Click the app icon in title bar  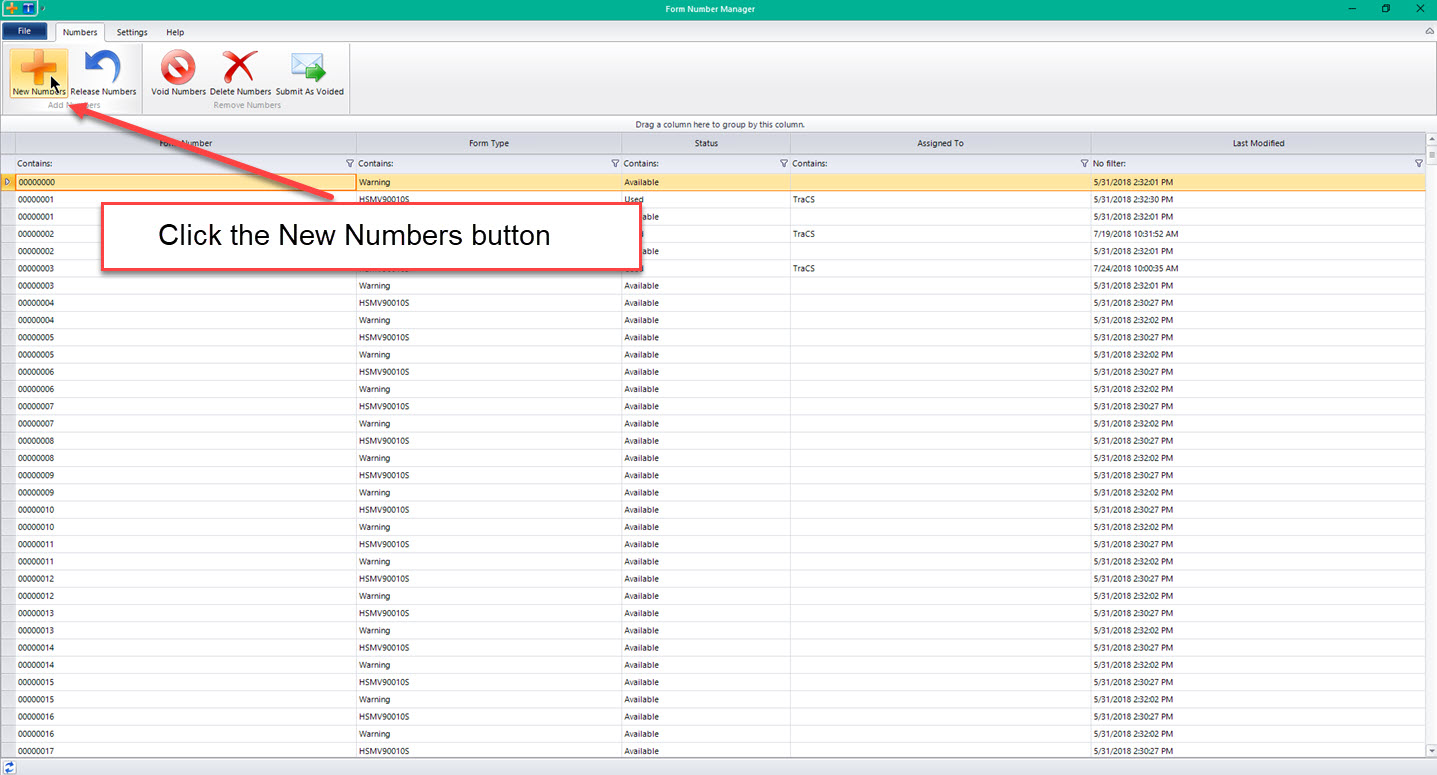point(10,9)
